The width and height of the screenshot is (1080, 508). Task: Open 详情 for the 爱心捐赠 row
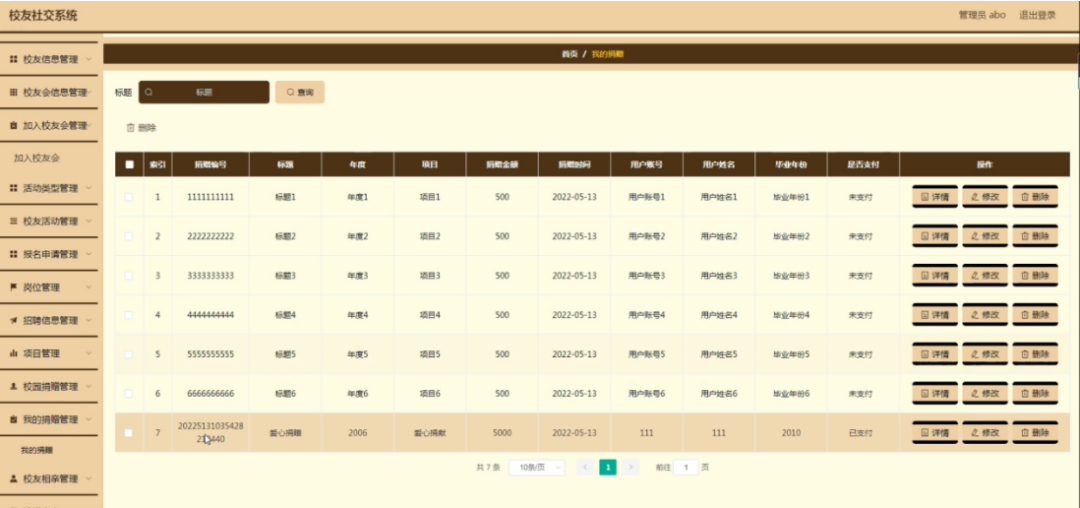935,432
